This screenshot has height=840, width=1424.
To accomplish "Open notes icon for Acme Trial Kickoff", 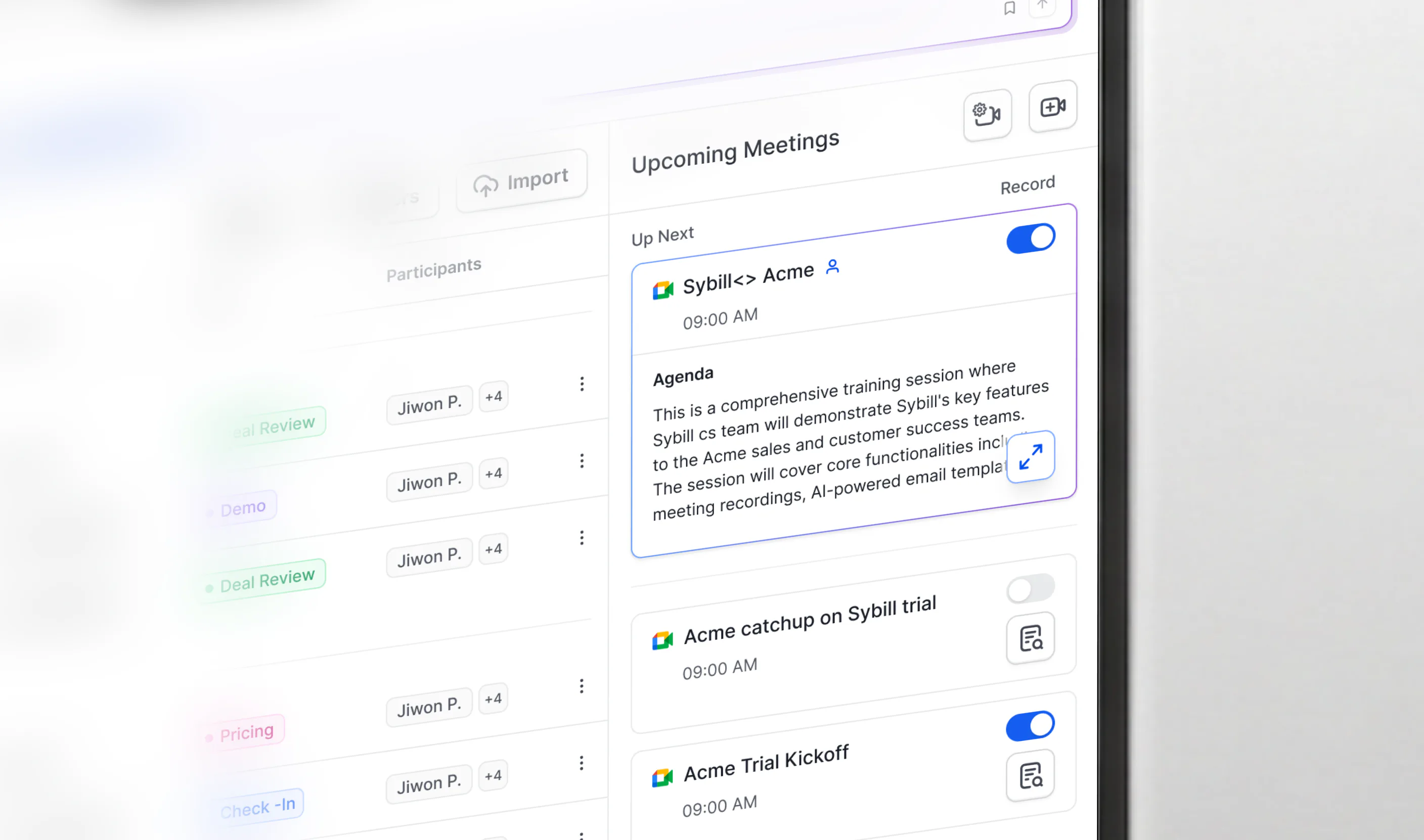I will point(1031,775).
